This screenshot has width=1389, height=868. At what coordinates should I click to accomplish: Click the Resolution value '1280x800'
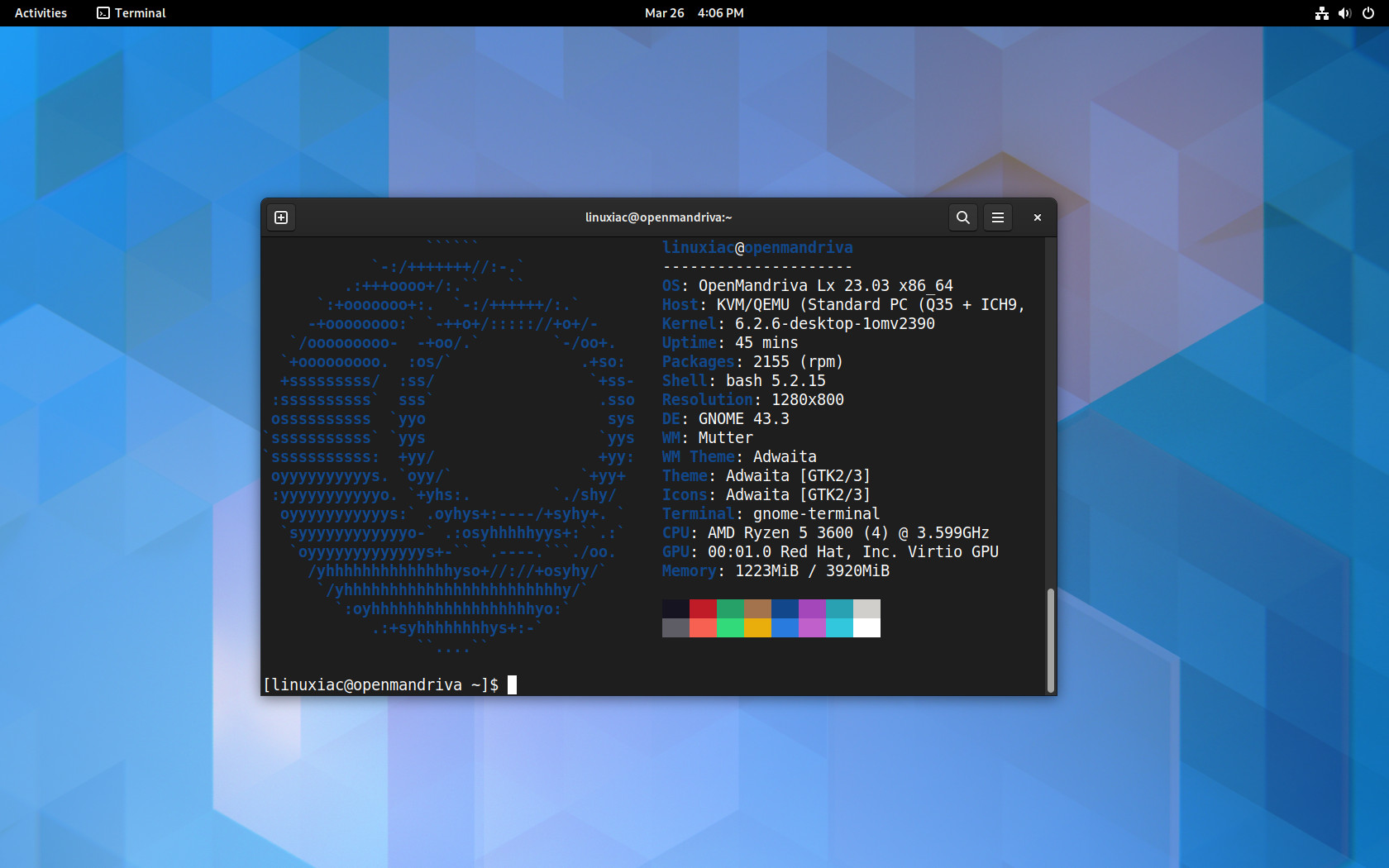[x=808, y=400]
